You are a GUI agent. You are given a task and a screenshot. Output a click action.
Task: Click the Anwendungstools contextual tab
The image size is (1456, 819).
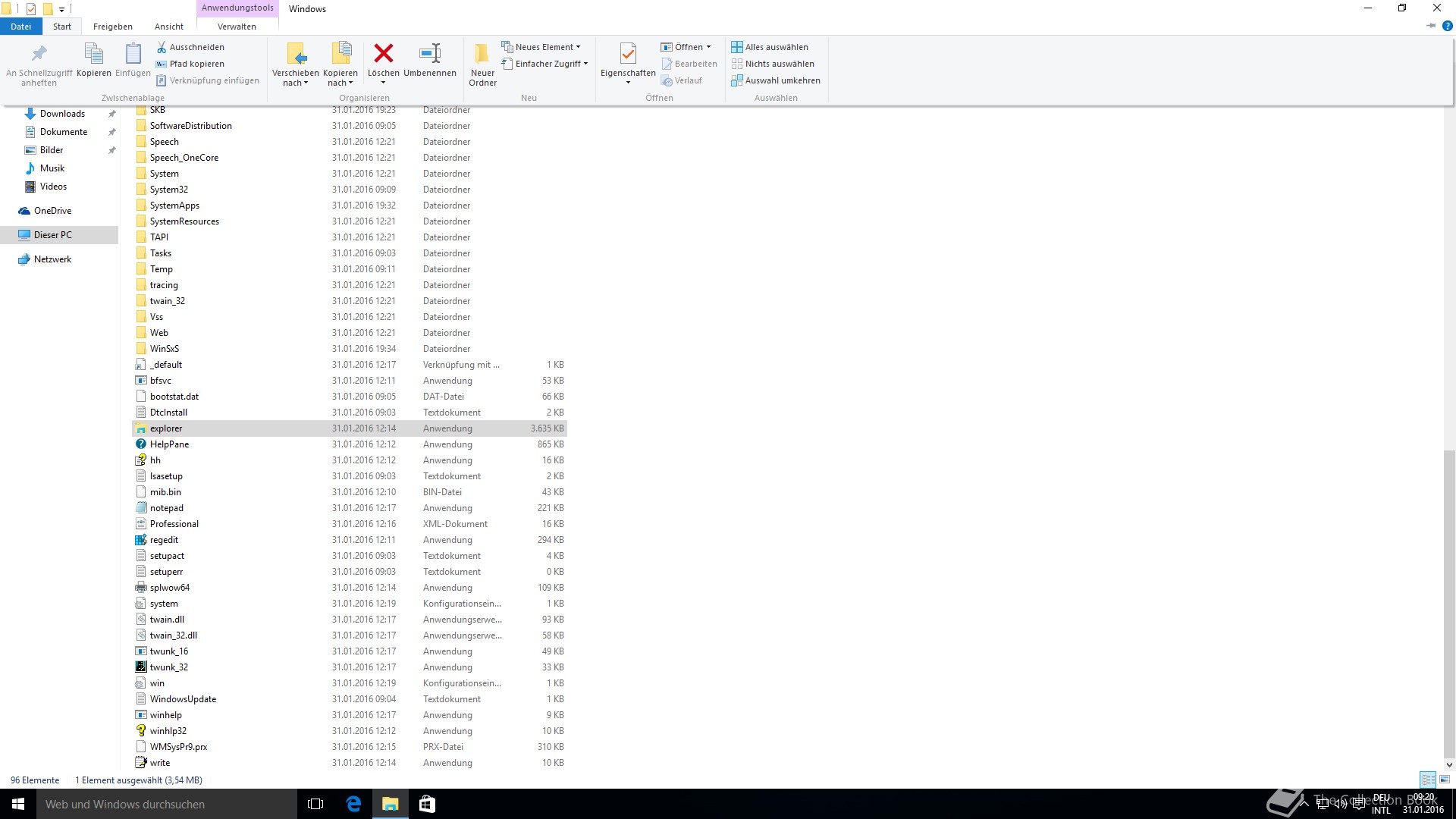237,8
